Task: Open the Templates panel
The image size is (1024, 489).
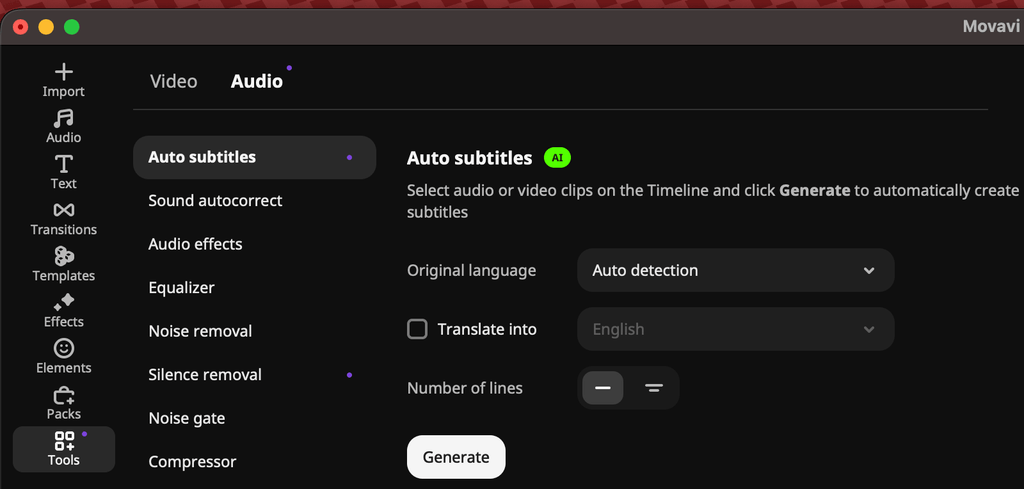Action: (x=63, y=264)
